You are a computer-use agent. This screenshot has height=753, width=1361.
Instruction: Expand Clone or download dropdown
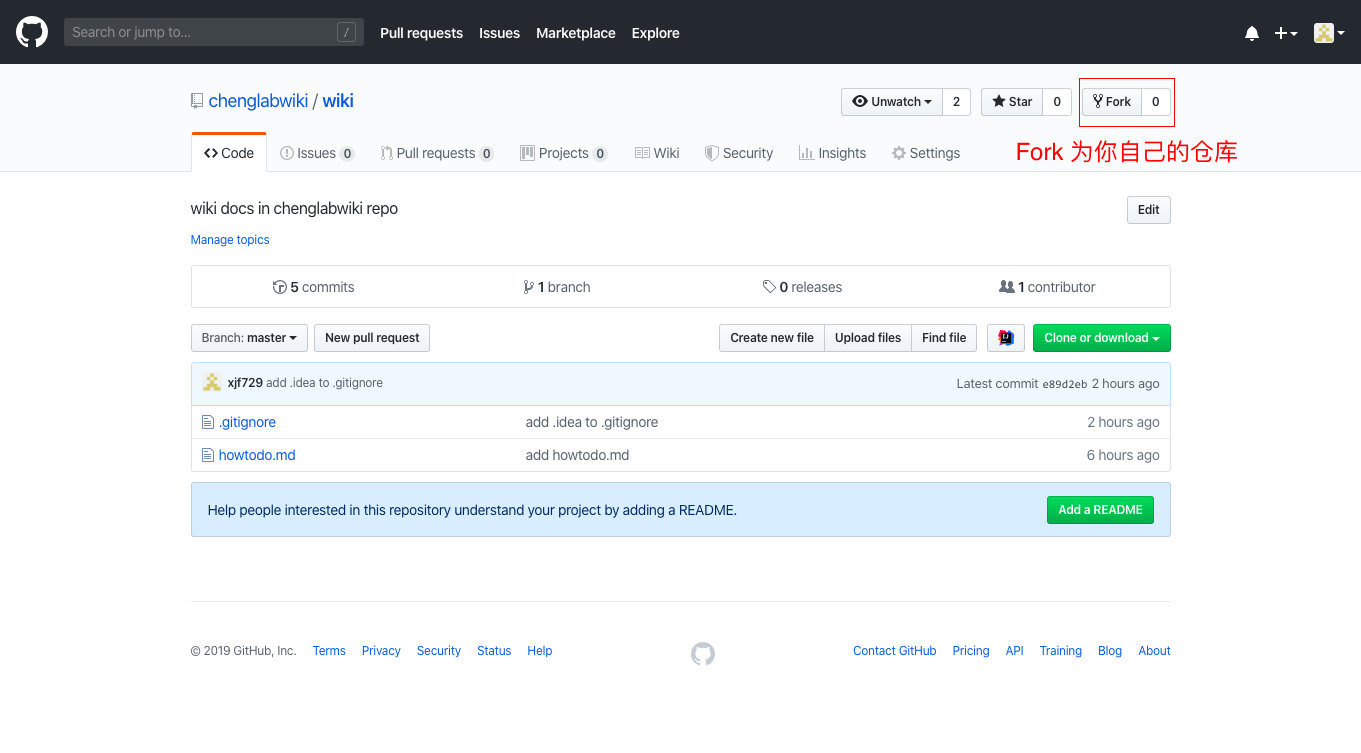pyautogui.click(x=1102, y=338)
